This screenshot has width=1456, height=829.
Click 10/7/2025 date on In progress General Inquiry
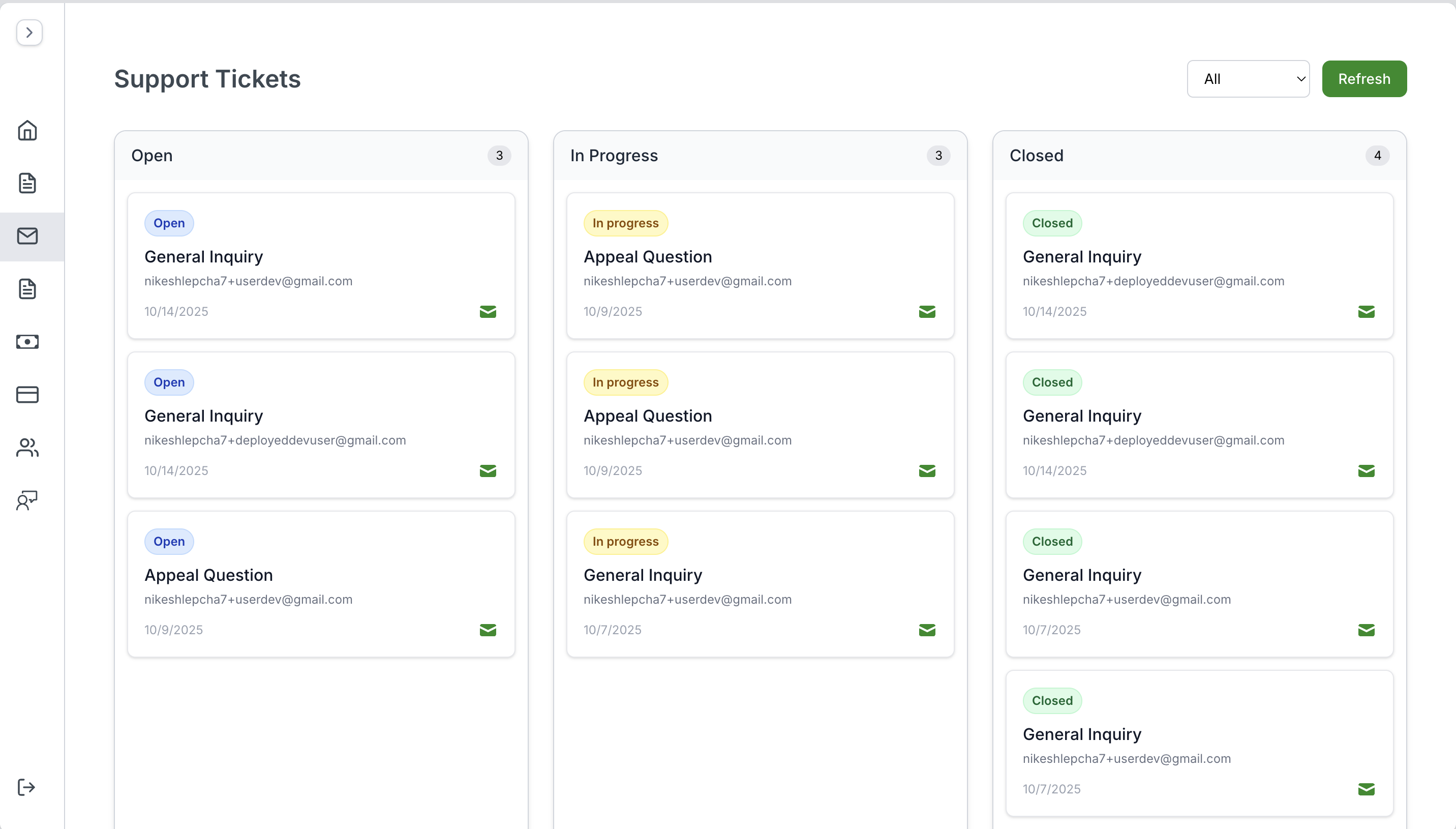coord(612,630)
